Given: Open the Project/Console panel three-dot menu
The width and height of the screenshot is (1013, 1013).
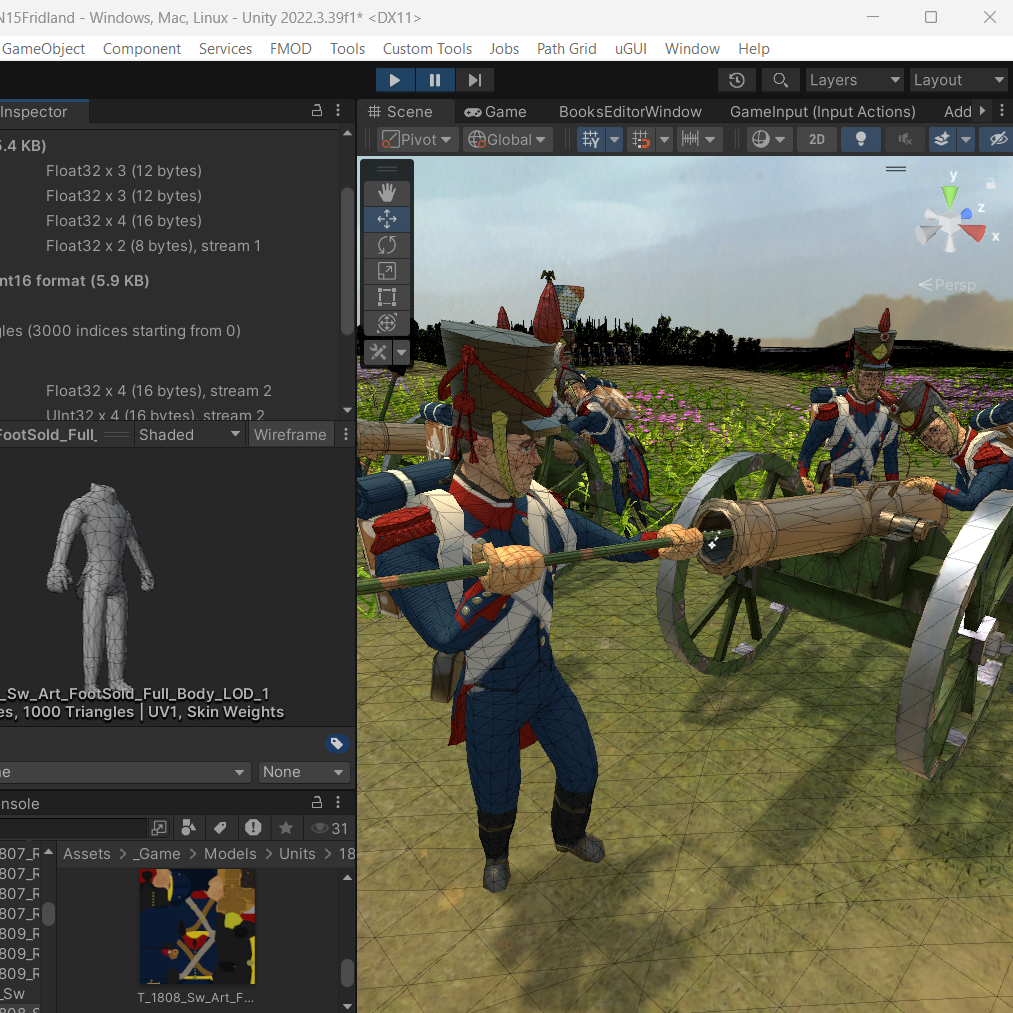Looking at the screenshot, I should (338, 802).
